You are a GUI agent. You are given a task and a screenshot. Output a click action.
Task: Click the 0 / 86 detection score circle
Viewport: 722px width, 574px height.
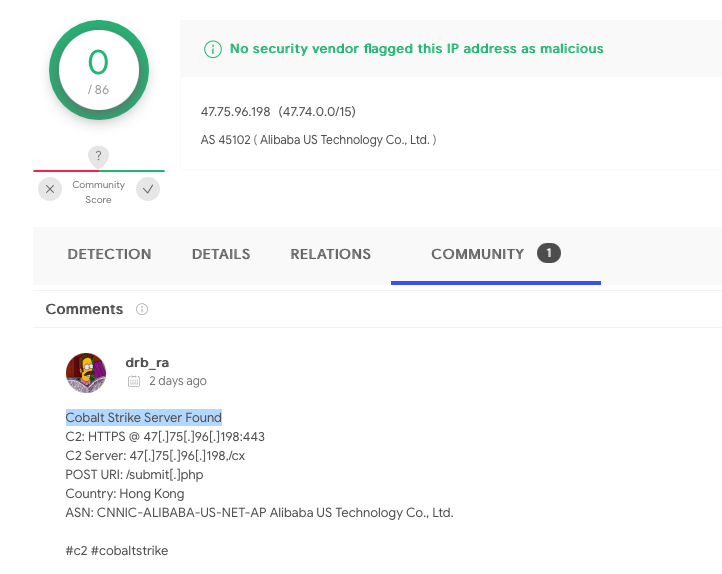point(99,70)
